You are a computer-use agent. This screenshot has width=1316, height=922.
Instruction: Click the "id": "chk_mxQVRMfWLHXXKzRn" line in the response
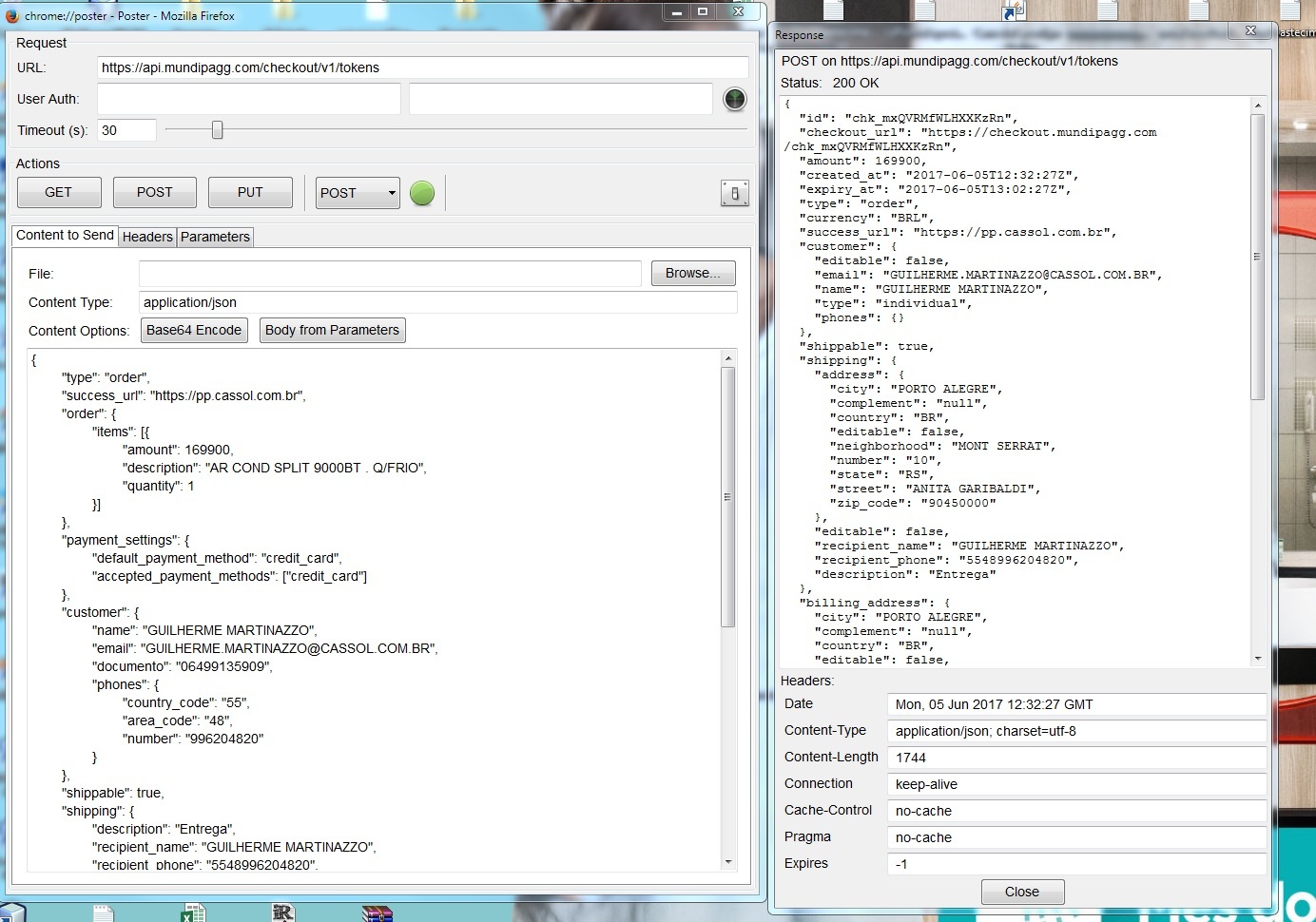(x=908, y=118)
